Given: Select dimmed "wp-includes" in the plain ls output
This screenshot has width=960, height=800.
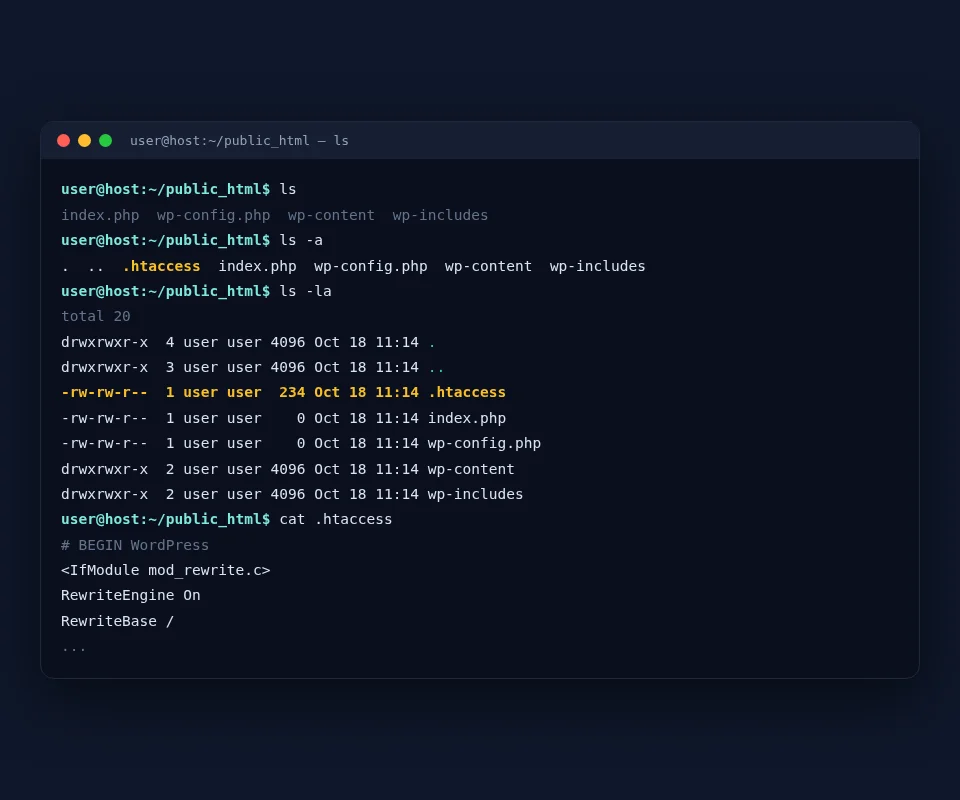Looking at the screenshot, I should pyautogui.click(x=440, y=215).
